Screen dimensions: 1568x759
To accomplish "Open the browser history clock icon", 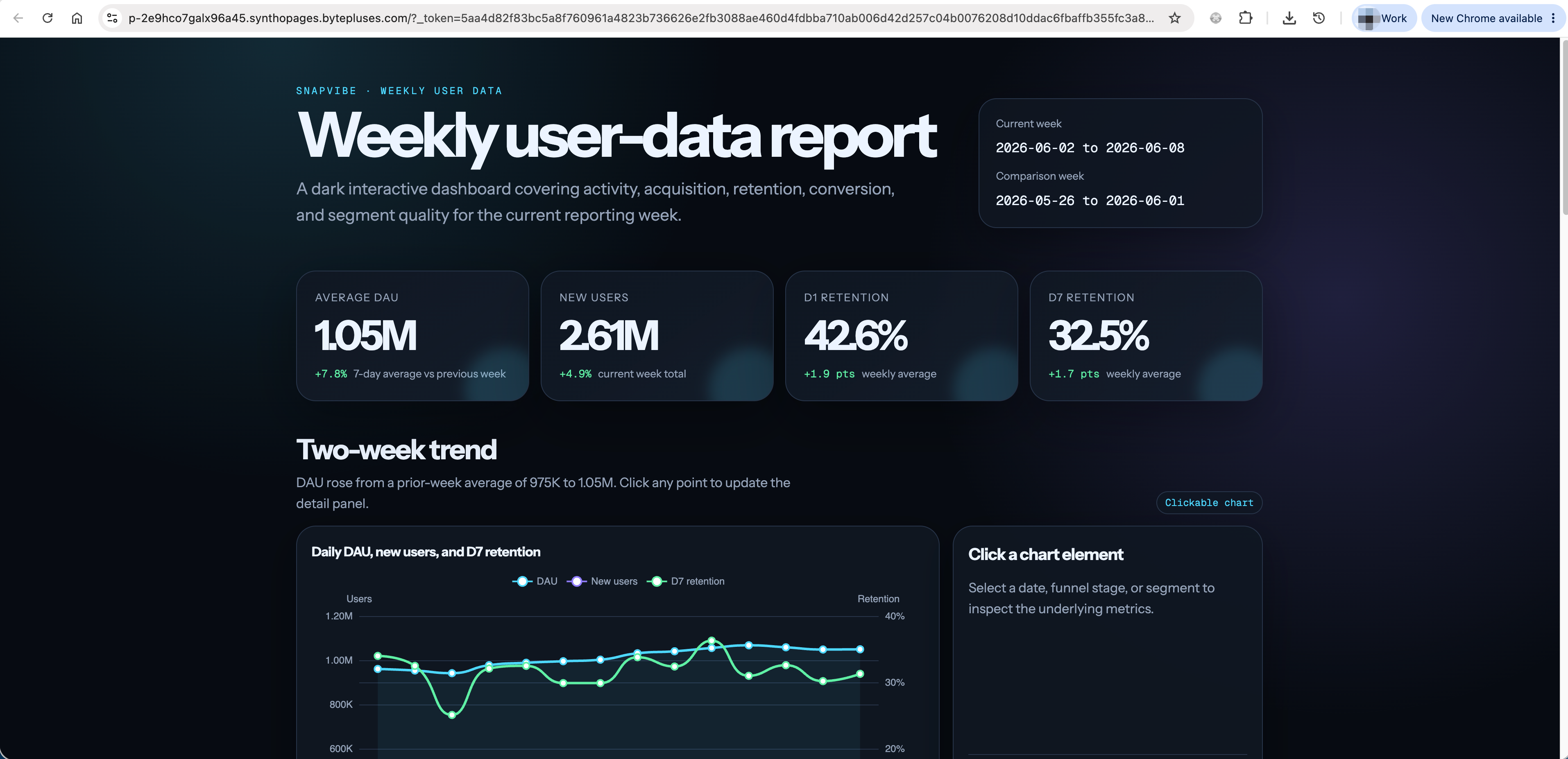I will (1319, 18).
